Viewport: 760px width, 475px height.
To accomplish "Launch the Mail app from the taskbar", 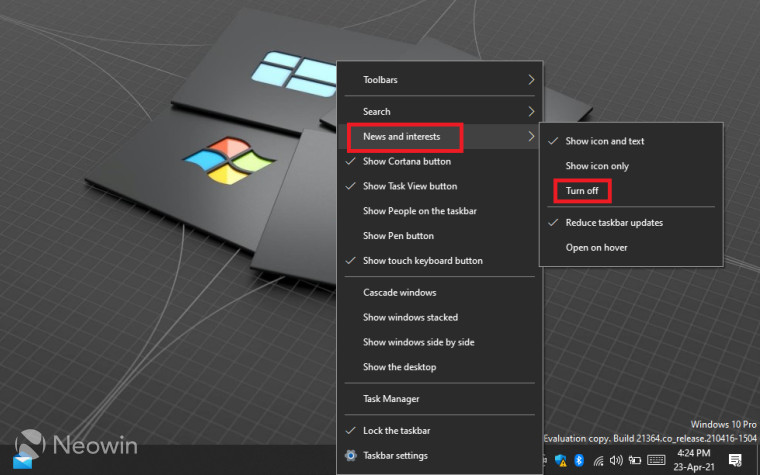I will tap(22, 460).
